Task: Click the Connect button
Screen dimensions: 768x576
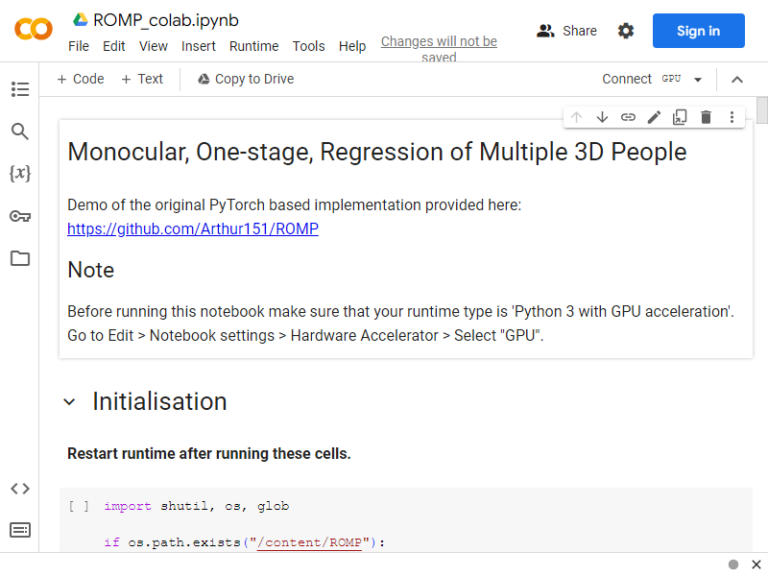Action: [x=626, y=79]
